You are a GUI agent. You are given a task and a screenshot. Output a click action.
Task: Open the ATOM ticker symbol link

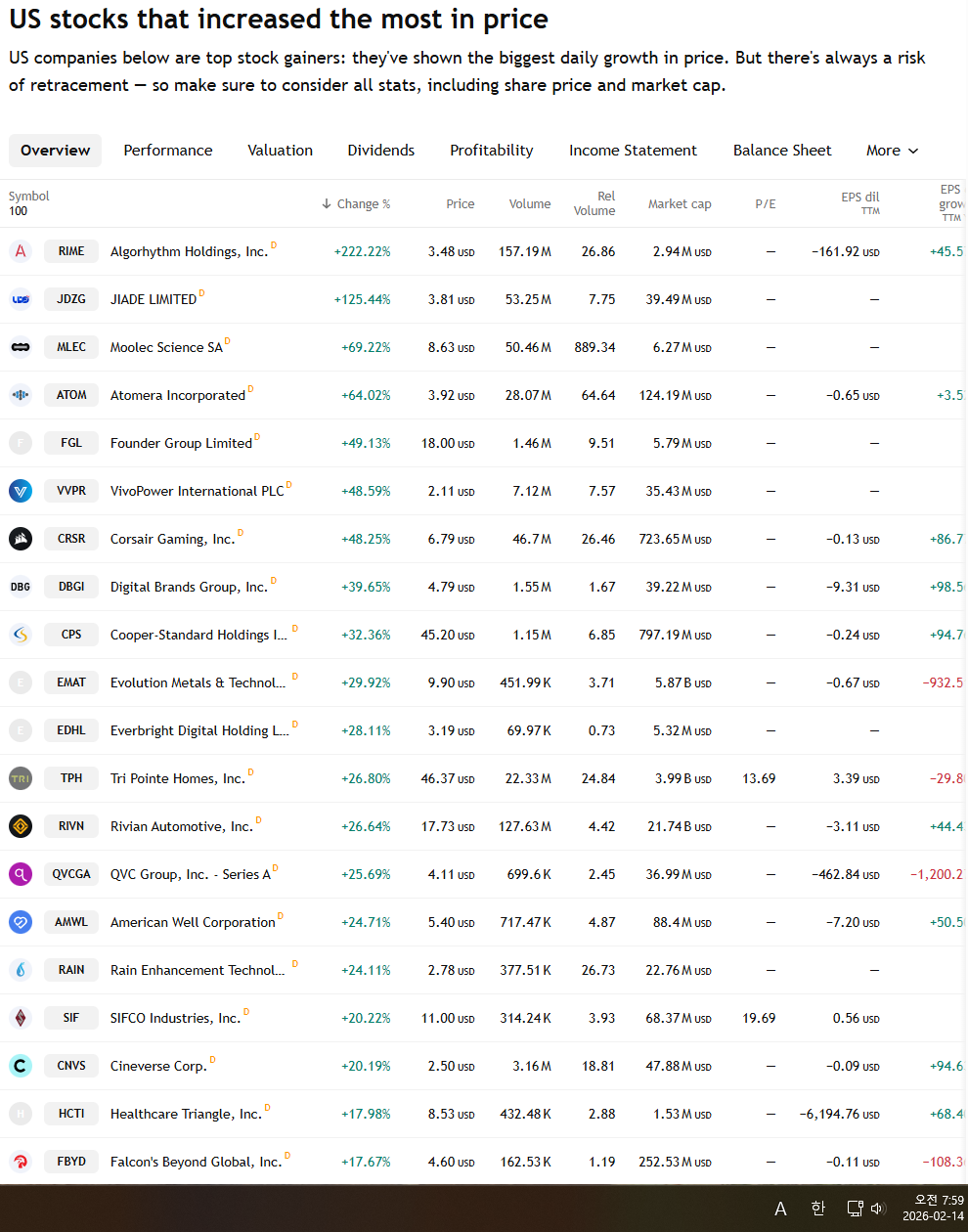point(71,395)
